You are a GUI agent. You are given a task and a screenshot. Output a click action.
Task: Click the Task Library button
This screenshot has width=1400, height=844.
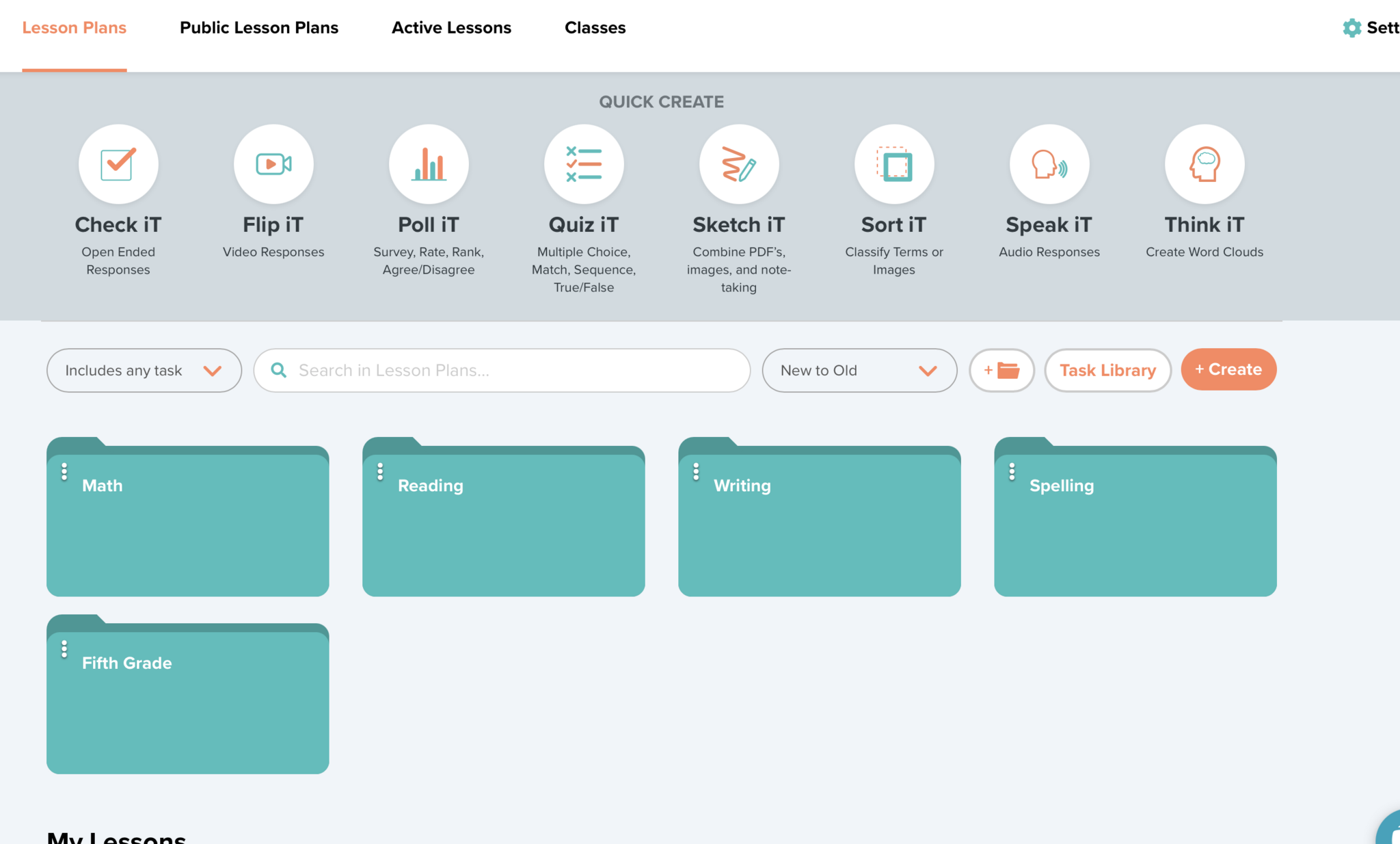[x=1107, y=370]
